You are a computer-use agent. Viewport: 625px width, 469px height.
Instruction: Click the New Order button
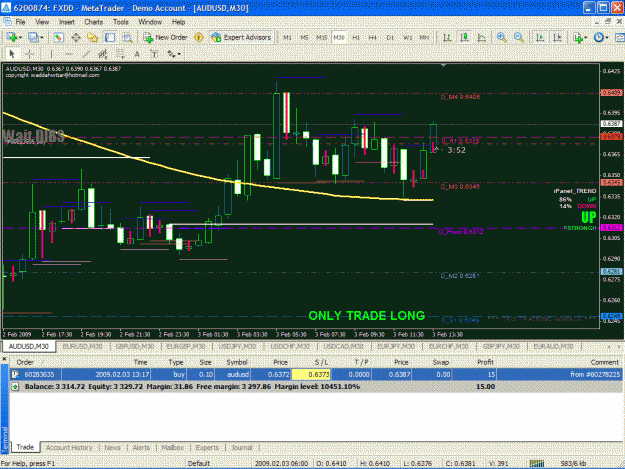click(165, 37)
